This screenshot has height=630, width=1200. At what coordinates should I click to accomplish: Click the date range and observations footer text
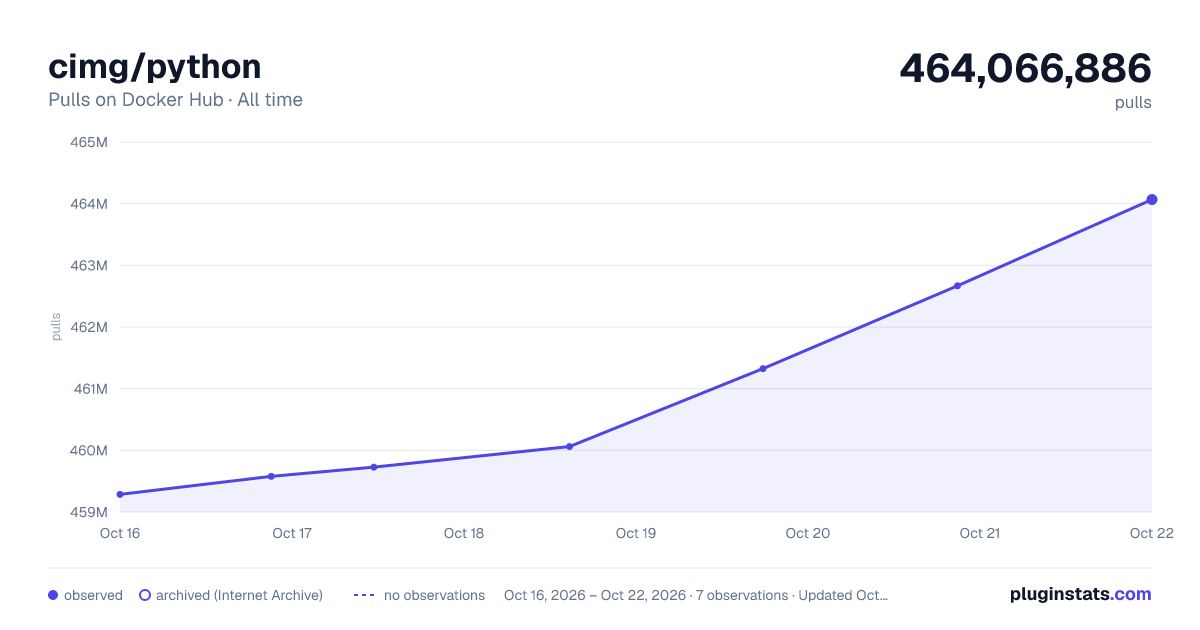696,595
